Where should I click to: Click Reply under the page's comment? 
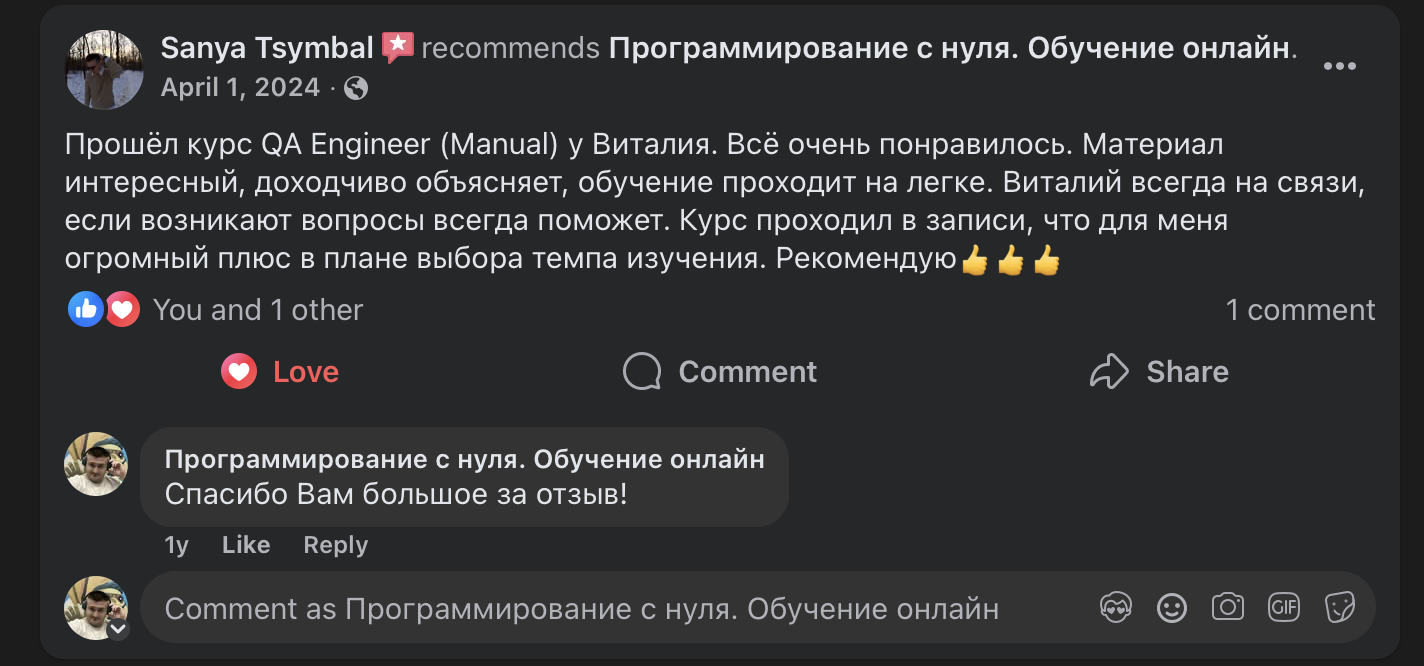coord(335,545)
